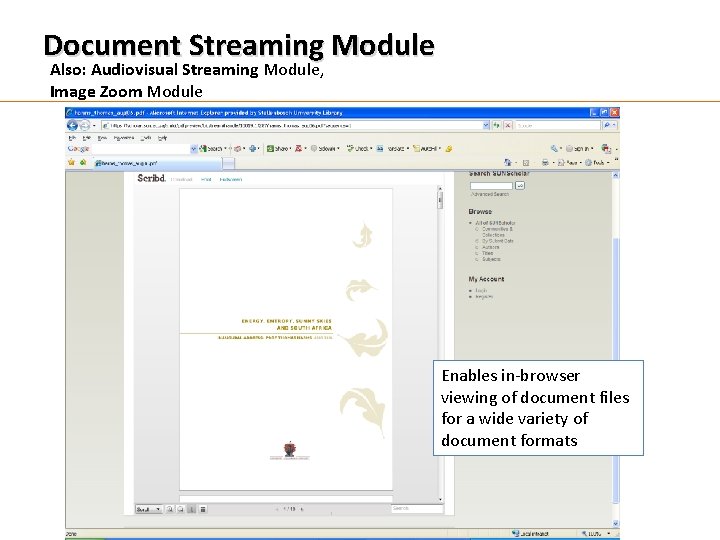The image size is (720, 540).
Task: Click the page scroll up arrow
Action: coord(616,175)
